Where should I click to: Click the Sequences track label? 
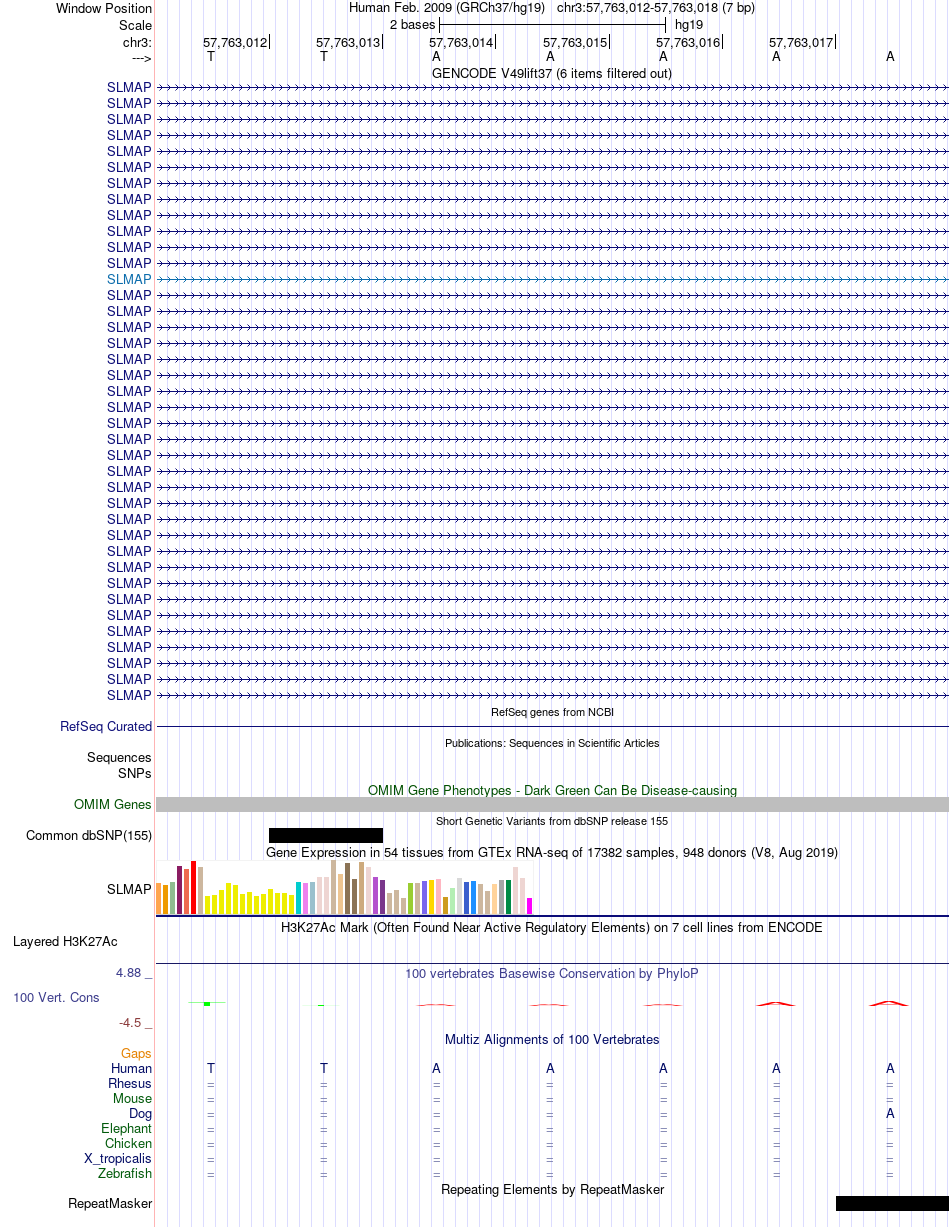tap(119, 758)
